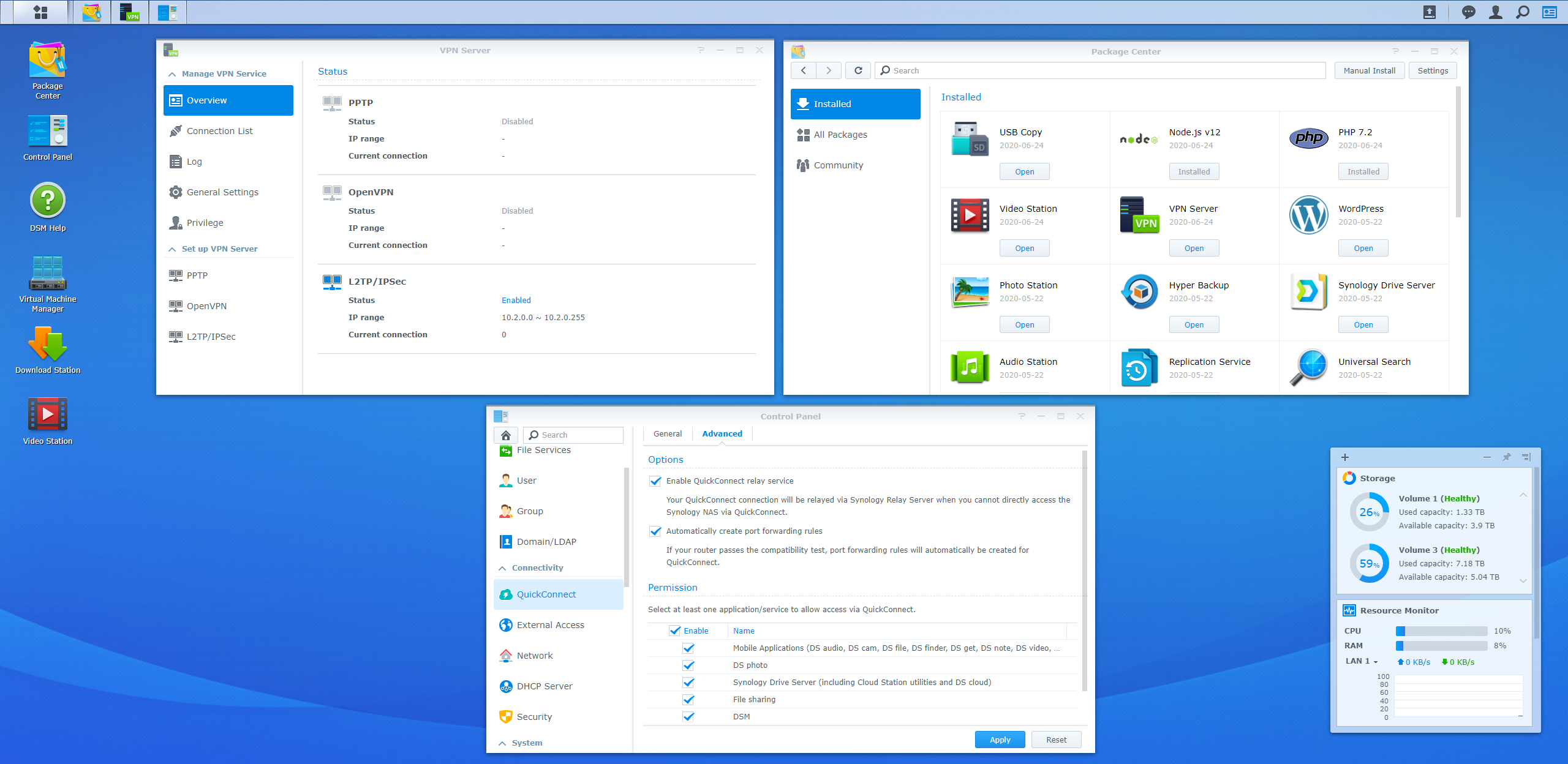1568x764 pixels.
Task: Switch to the General tab in QuickConnect
Action: [668, 434]
